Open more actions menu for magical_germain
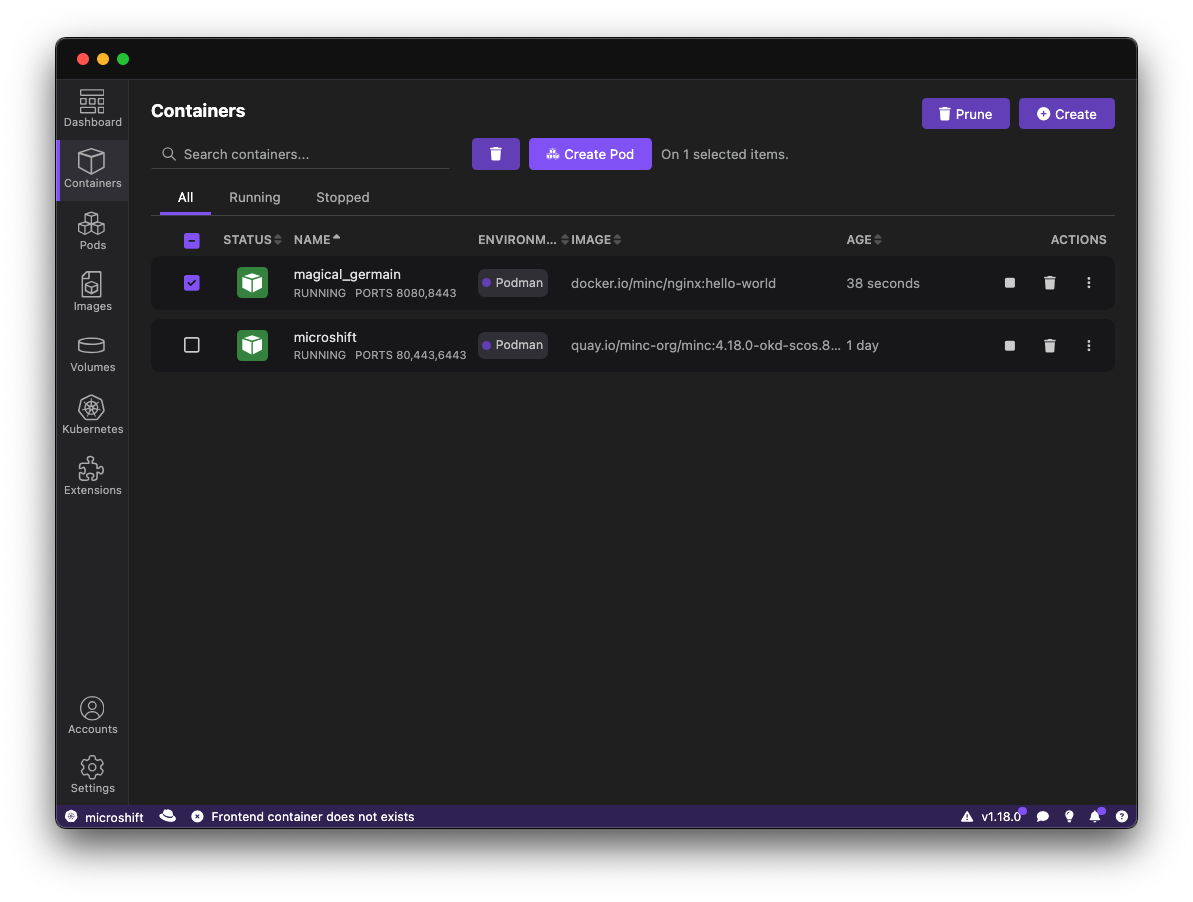 coord(1089,283)
